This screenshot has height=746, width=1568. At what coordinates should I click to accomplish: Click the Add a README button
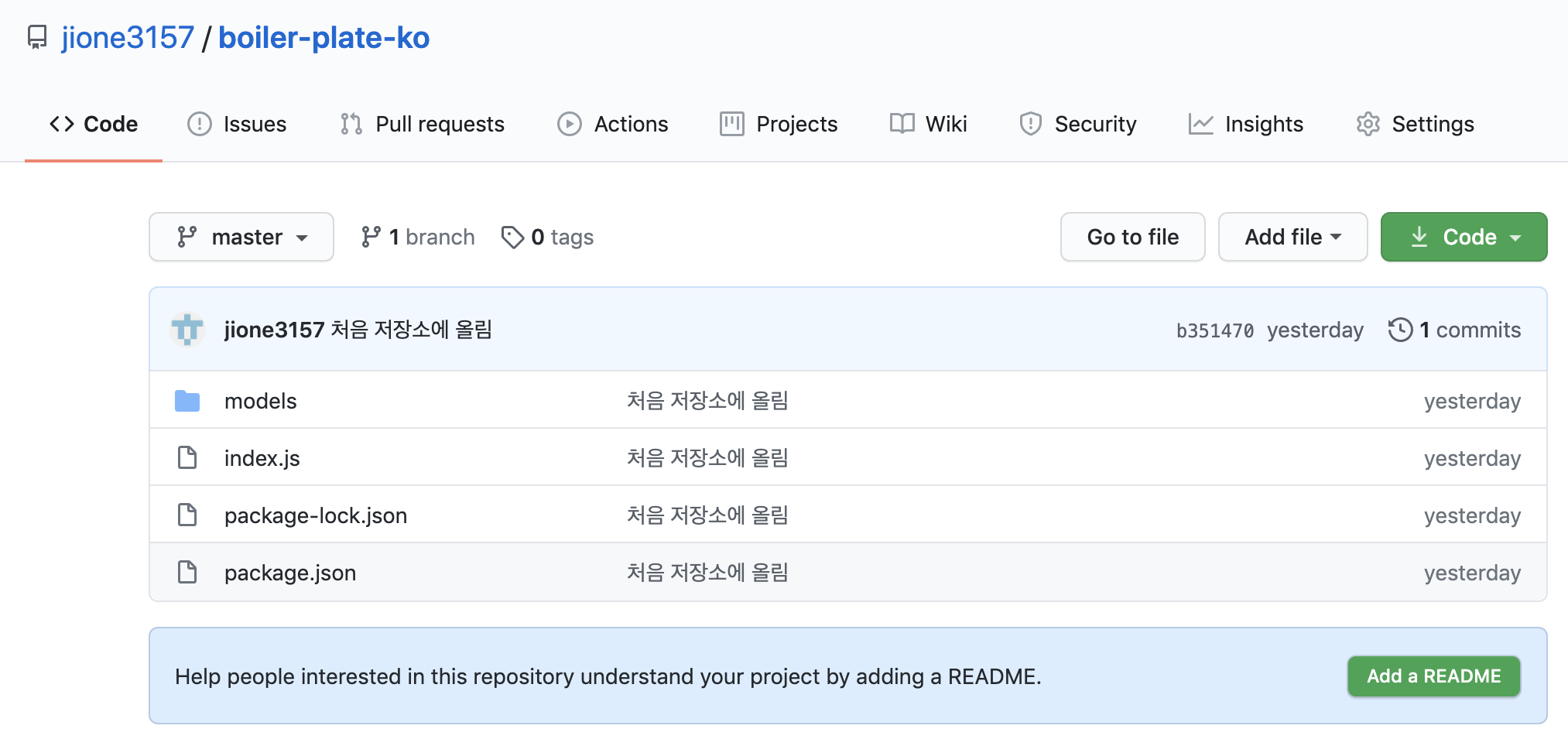(1434, 676)
